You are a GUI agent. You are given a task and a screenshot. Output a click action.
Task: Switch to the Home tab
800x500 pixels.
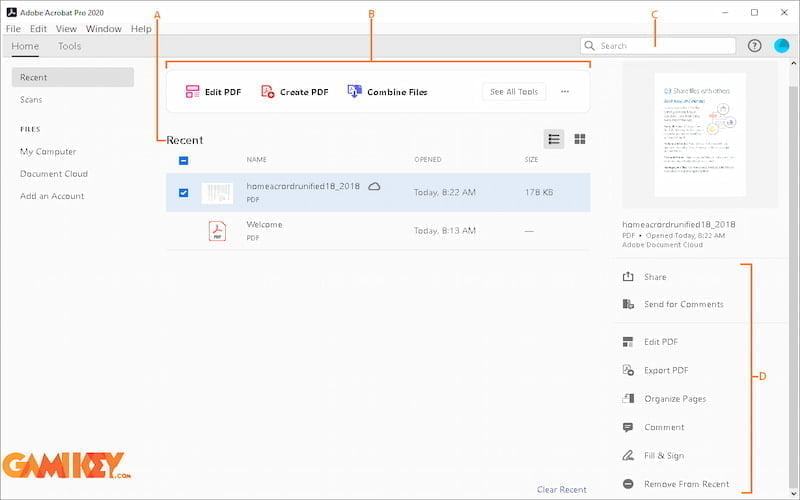coord(25,46)
